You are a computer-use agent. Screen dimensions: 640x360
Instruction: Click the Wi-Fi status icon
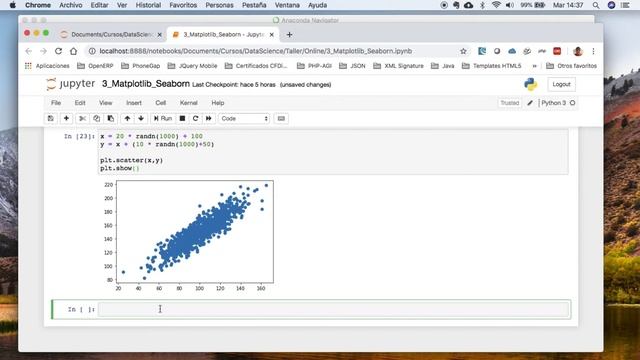[496, 5]
